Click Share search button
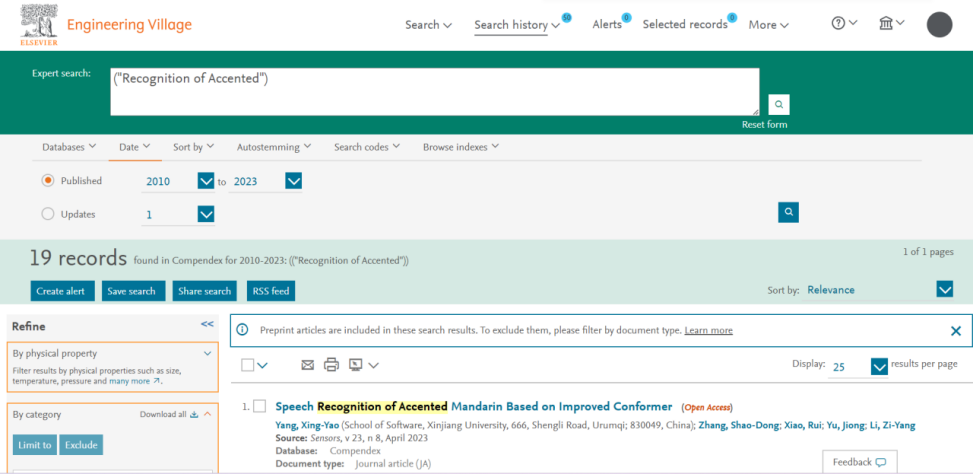The width and height of the screenshot is (973, 474). point(205,291)
